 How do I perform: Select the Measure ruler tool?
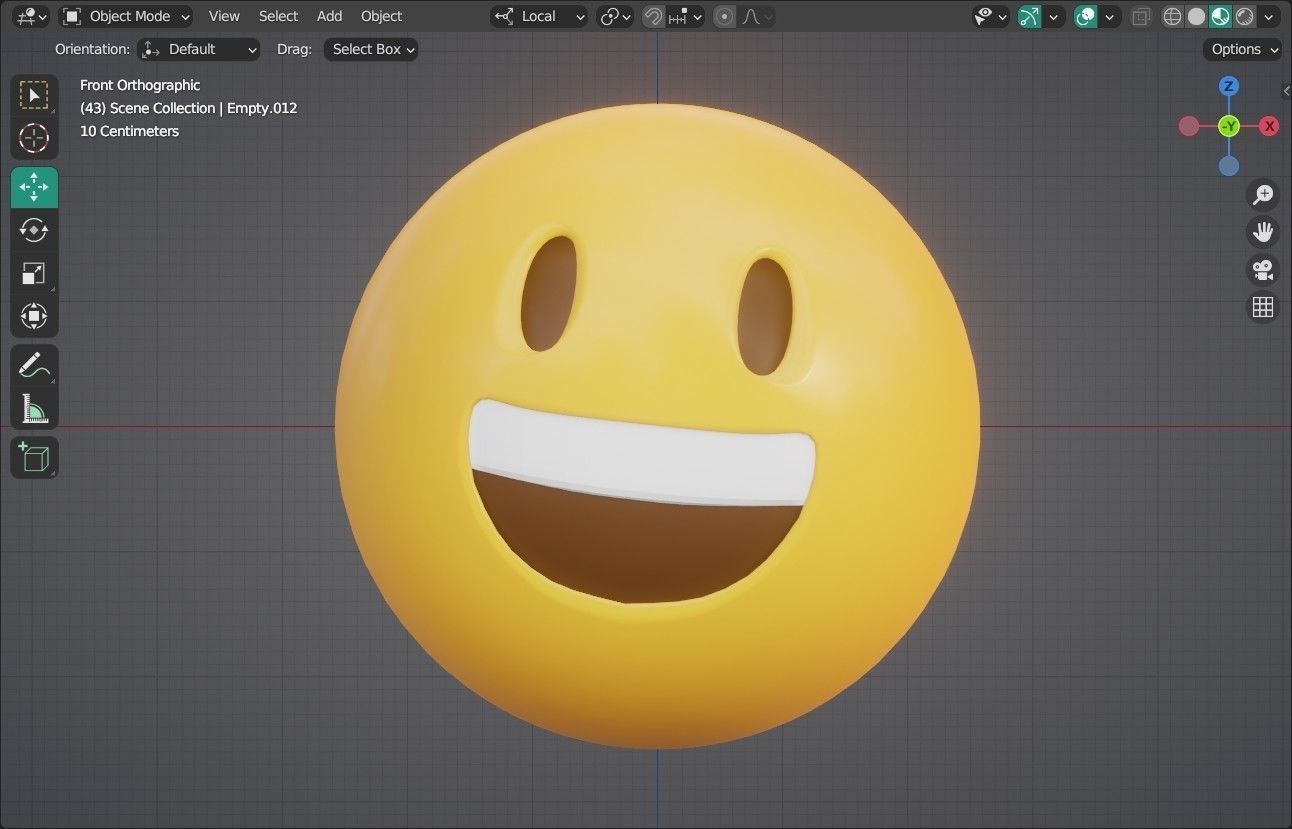(34, 408)
